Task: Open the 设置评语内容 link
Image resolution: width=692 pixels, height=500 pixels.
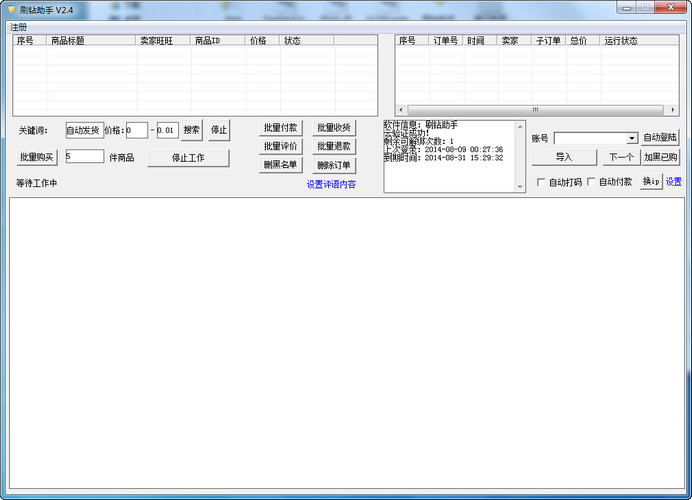Action: (331, 184)
